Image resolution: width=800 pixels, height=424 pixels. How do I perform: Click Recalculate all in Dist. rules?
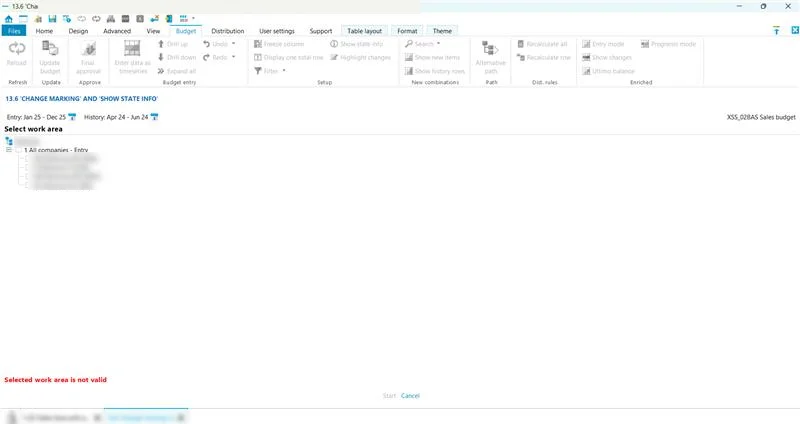(x=542, y=44)
